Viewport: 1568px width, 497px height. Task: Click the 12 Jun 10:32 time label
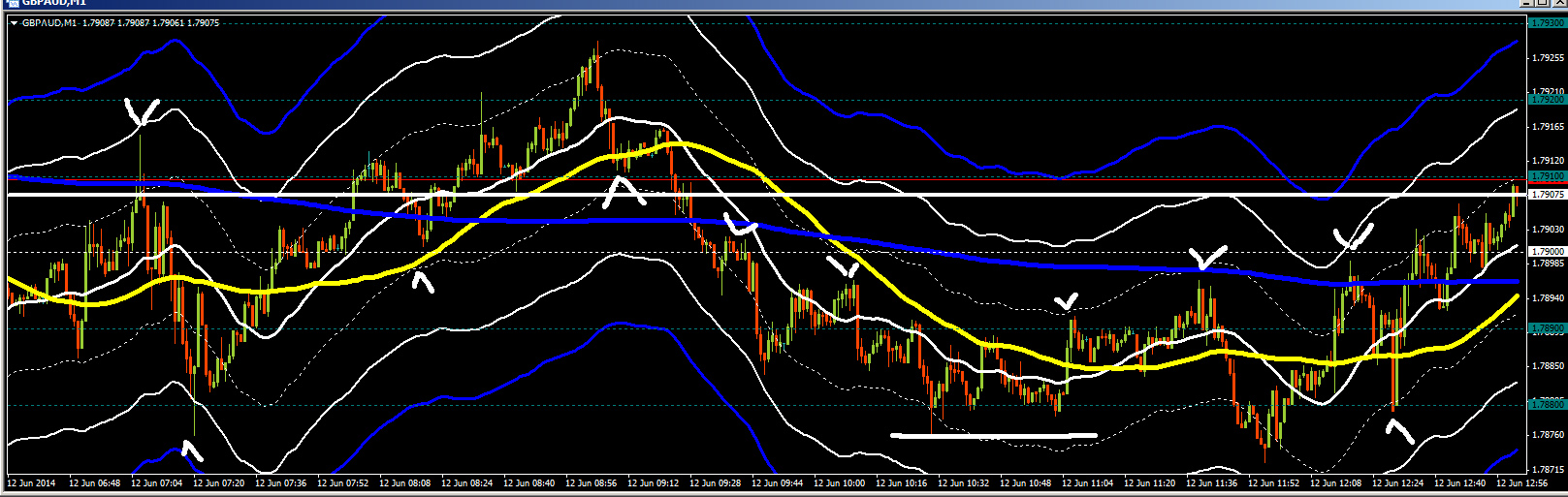tap(964, 482)
